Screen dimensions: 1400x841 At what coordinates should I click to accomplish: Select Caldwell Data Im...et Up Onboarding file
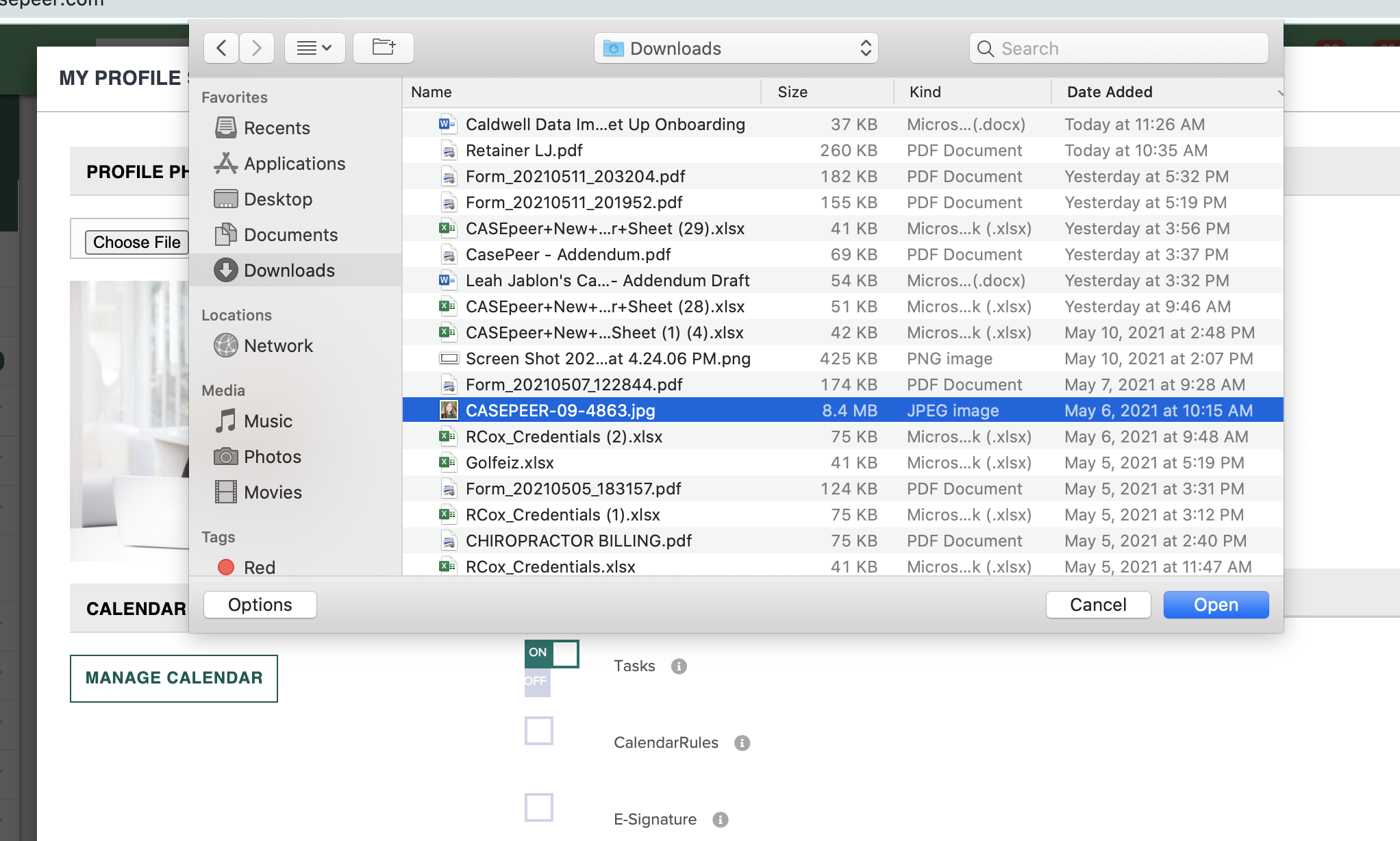[842, 124]
